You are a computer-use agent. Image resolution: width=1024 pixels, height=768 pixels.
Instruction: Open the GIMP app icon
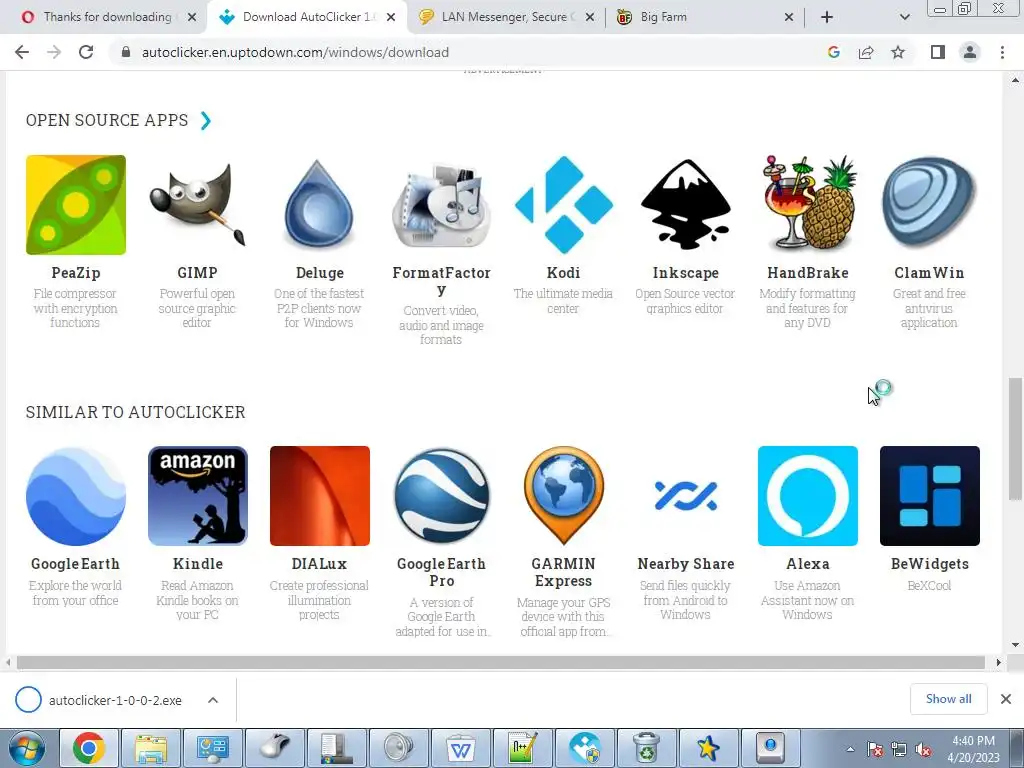coord(197,205)
